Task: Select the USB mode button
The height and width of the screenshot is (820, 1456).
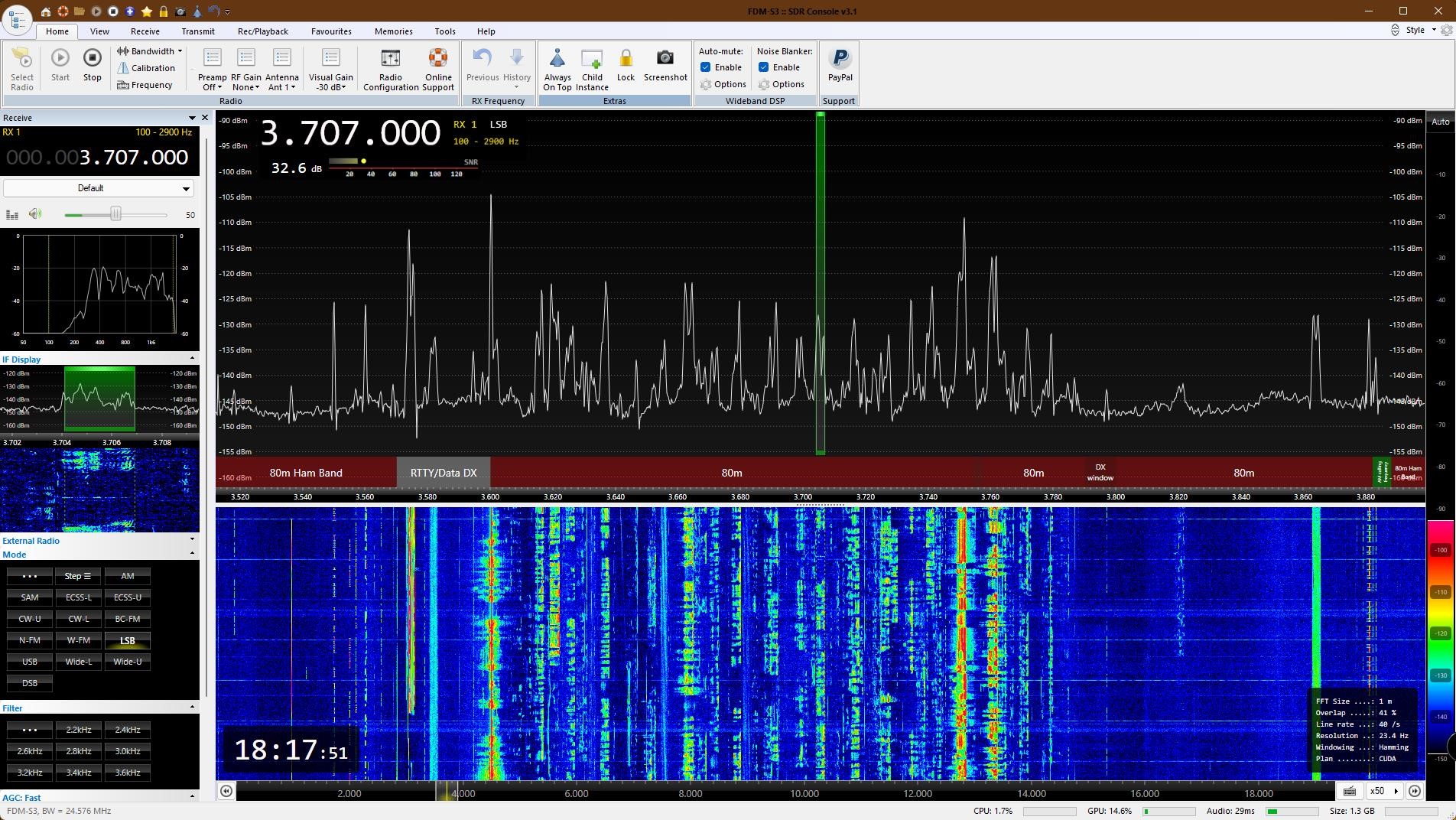Action: pos(30,662)
